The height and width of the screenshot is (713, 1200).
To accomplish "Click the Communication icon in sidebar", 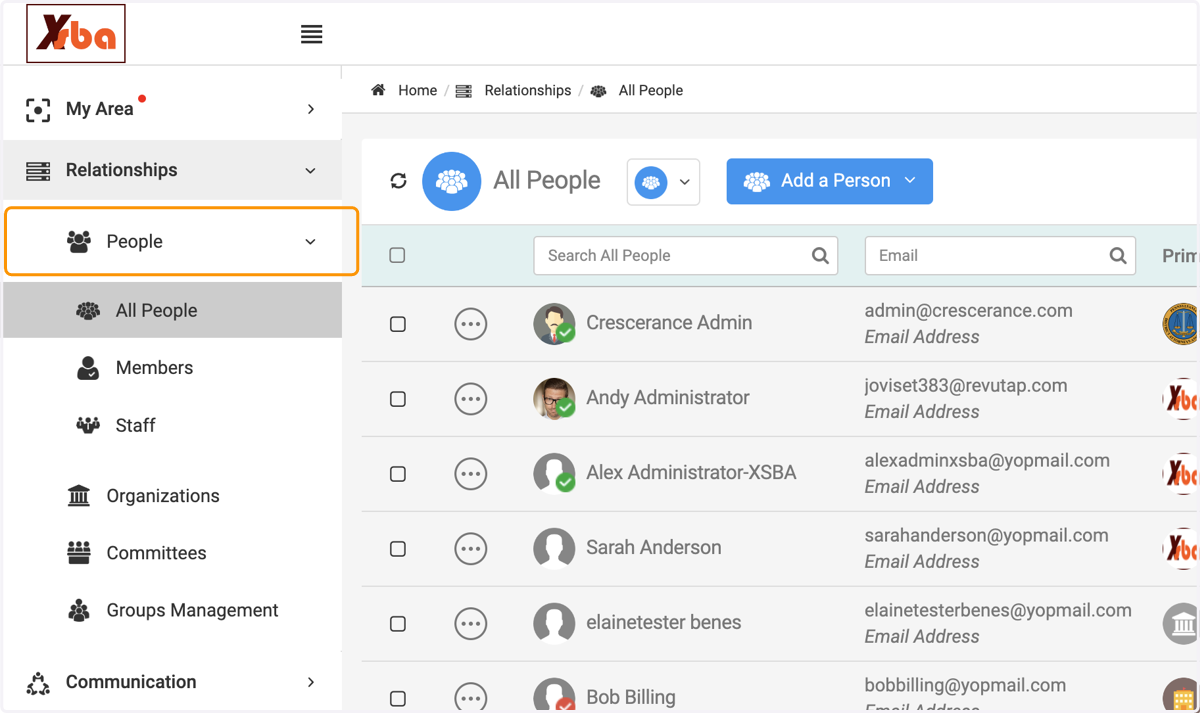I will [x=38, y=683].
